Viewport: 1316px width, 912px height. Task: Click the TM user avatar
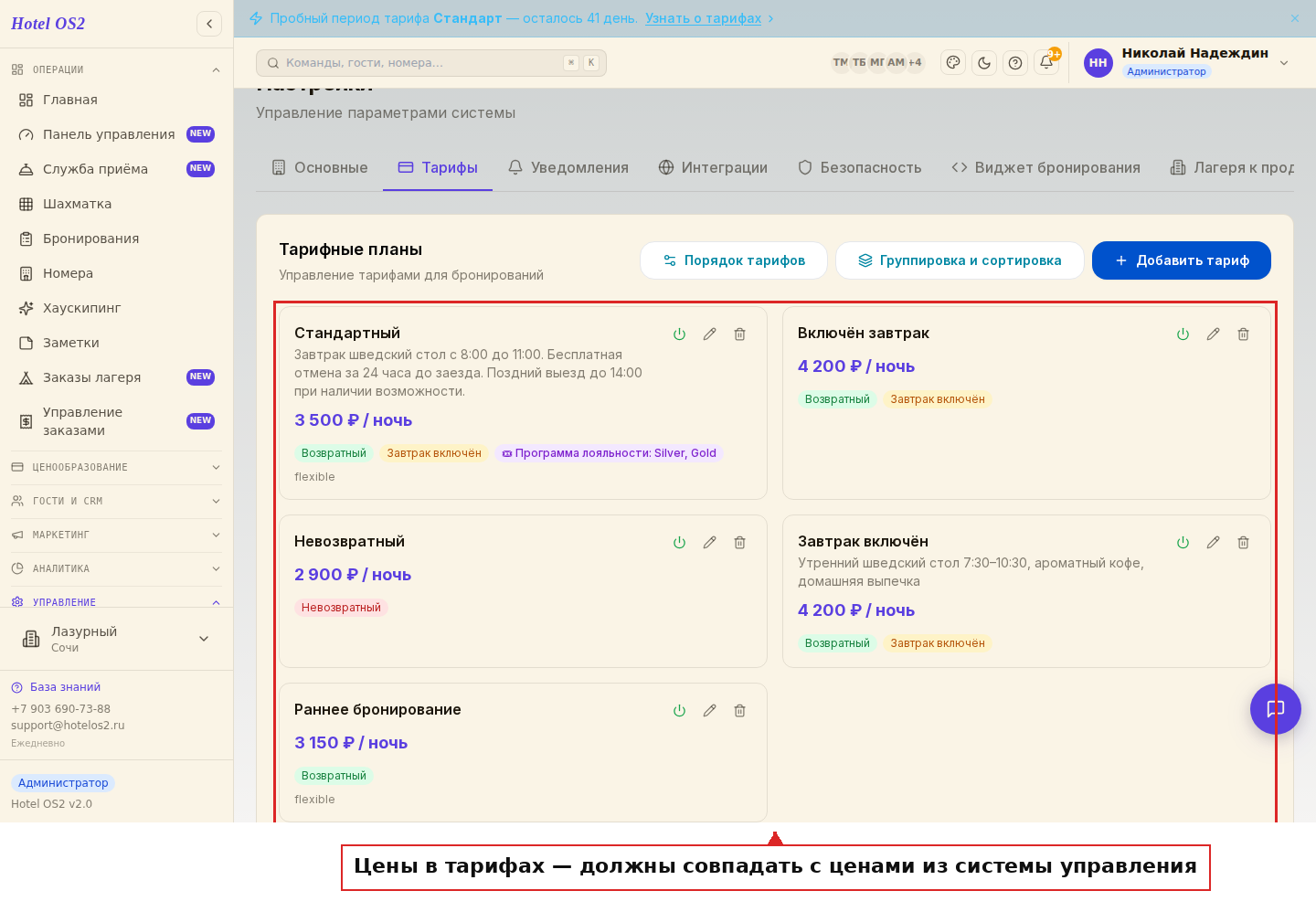point(841,63)
